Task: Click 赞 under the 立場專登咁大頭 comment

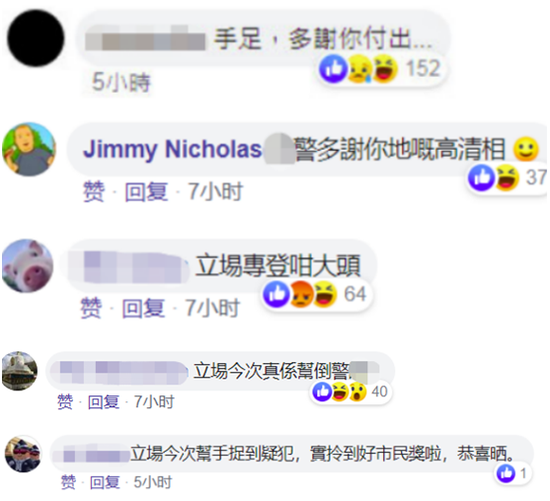Action: pos(91,308)
